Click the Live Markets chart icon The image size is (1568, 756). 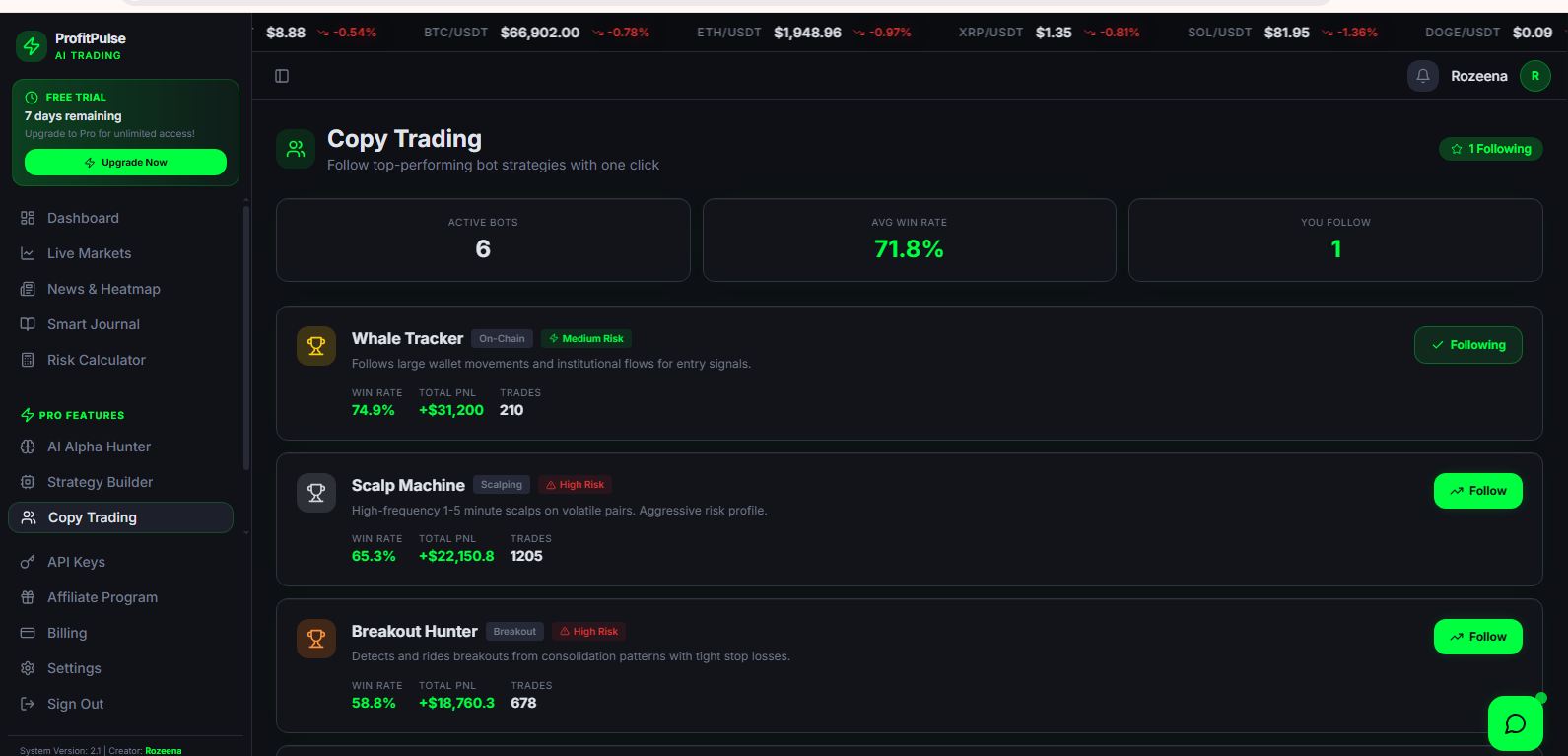pyautogui.click(x=28, y=253)
